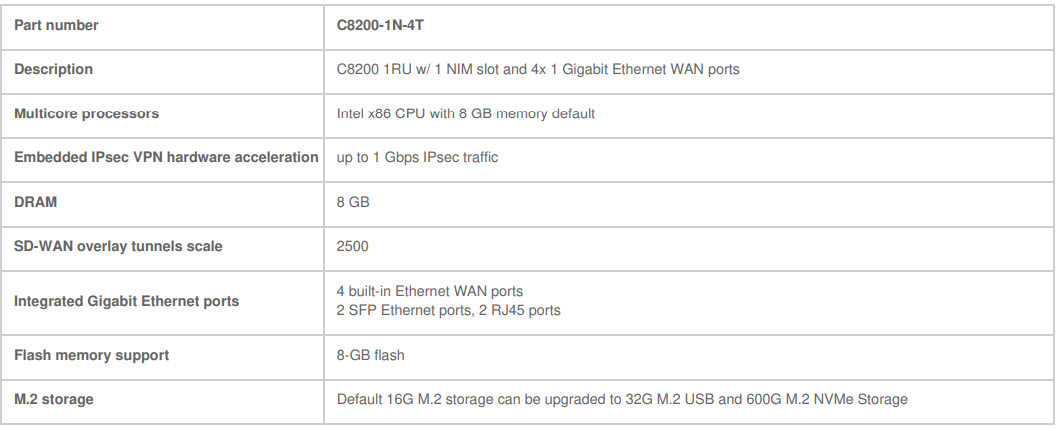1059x429 pixels.
Task: Select up to 1 Gbps IPsec traffic
Action: (417, 157)
